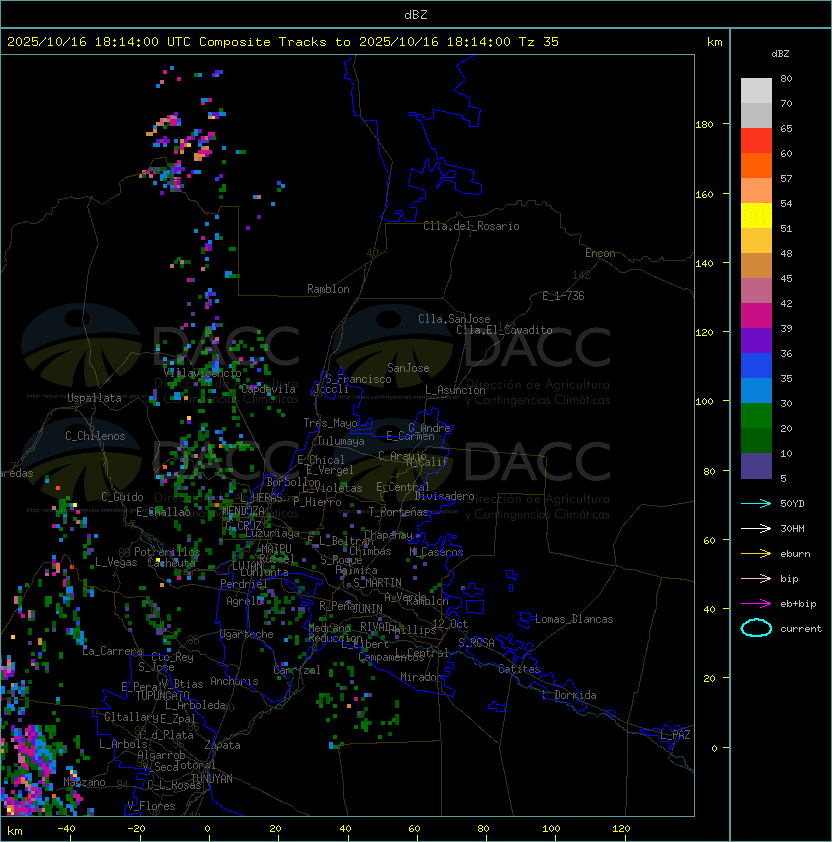Click the 'eb+bip' legend label
832x842 pixels.
[x=798, y=604]
